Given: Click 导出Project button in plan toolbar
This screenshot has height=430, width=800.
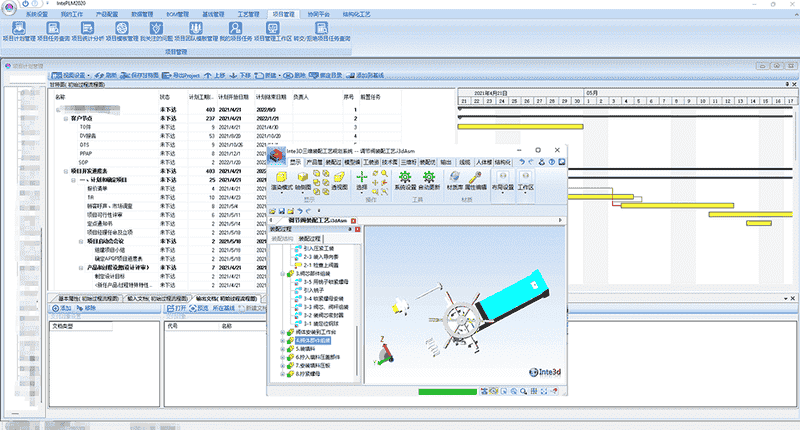Looking at the screenshot, I should [x=181, y=75].
